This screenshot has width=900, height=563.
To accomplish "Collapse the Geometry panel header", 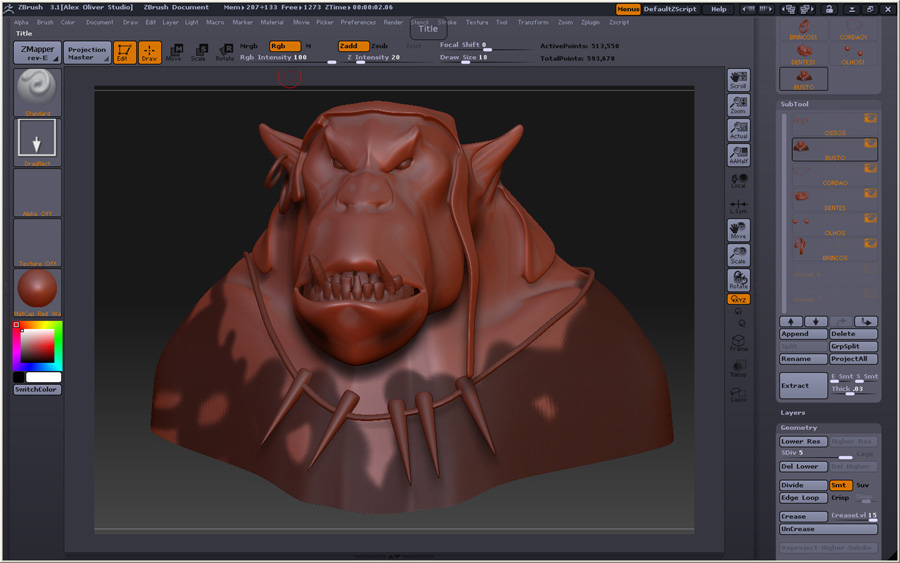I will [x=799, y=428].
